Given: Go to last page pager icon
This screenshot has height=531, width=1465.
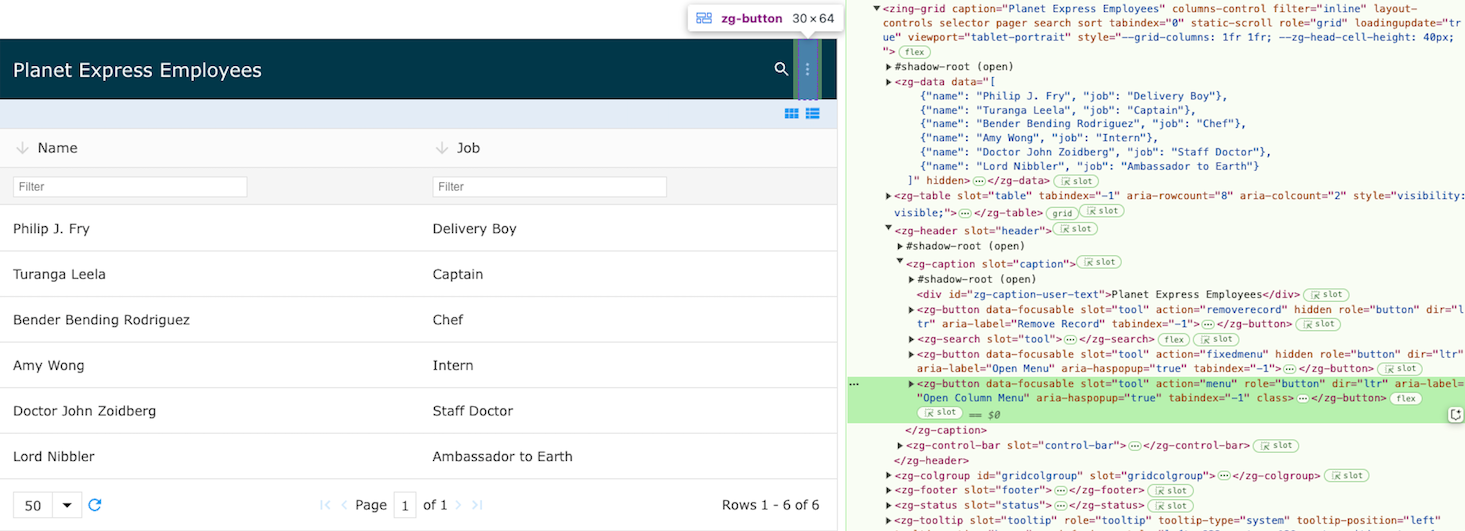Looking at the screenshot, I should [477, 505].
